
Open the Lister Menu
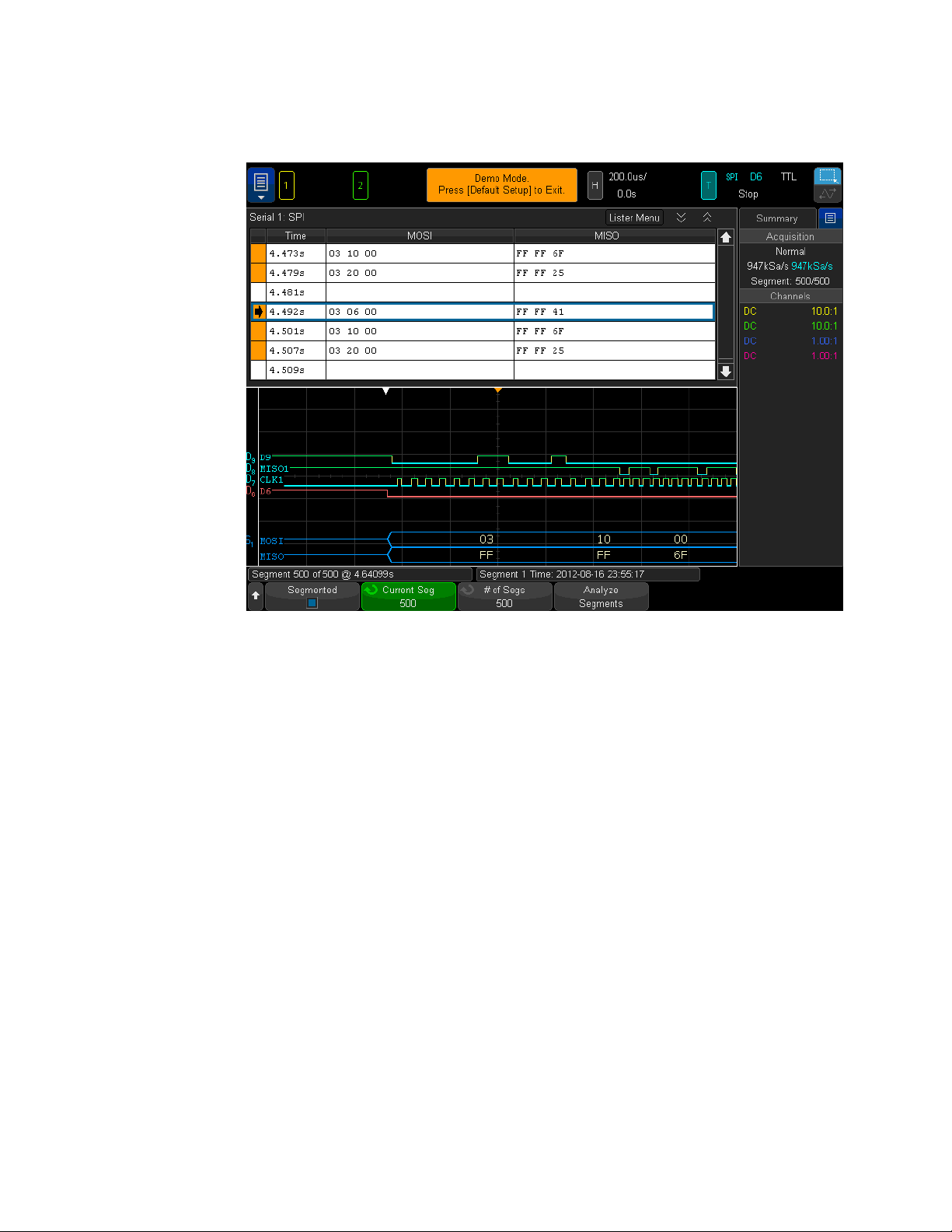coord(634,218)
